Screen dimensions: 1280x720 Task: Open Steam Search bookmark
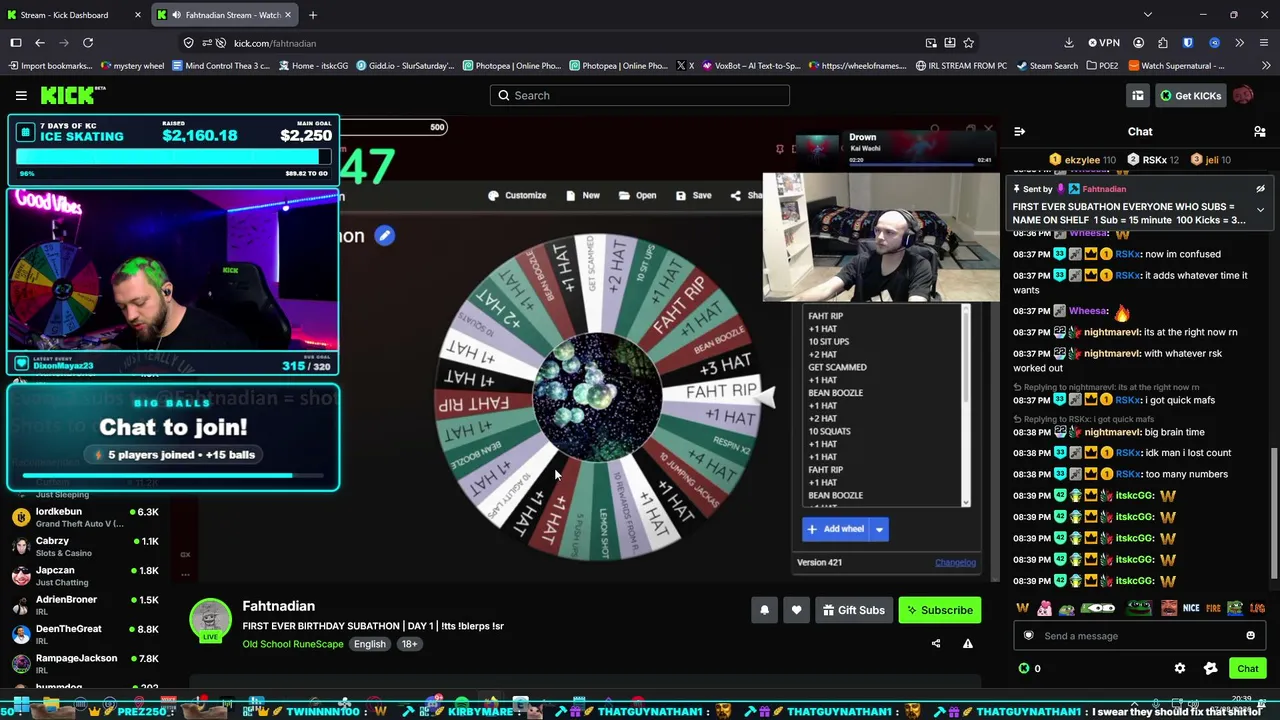(1048, 66)
